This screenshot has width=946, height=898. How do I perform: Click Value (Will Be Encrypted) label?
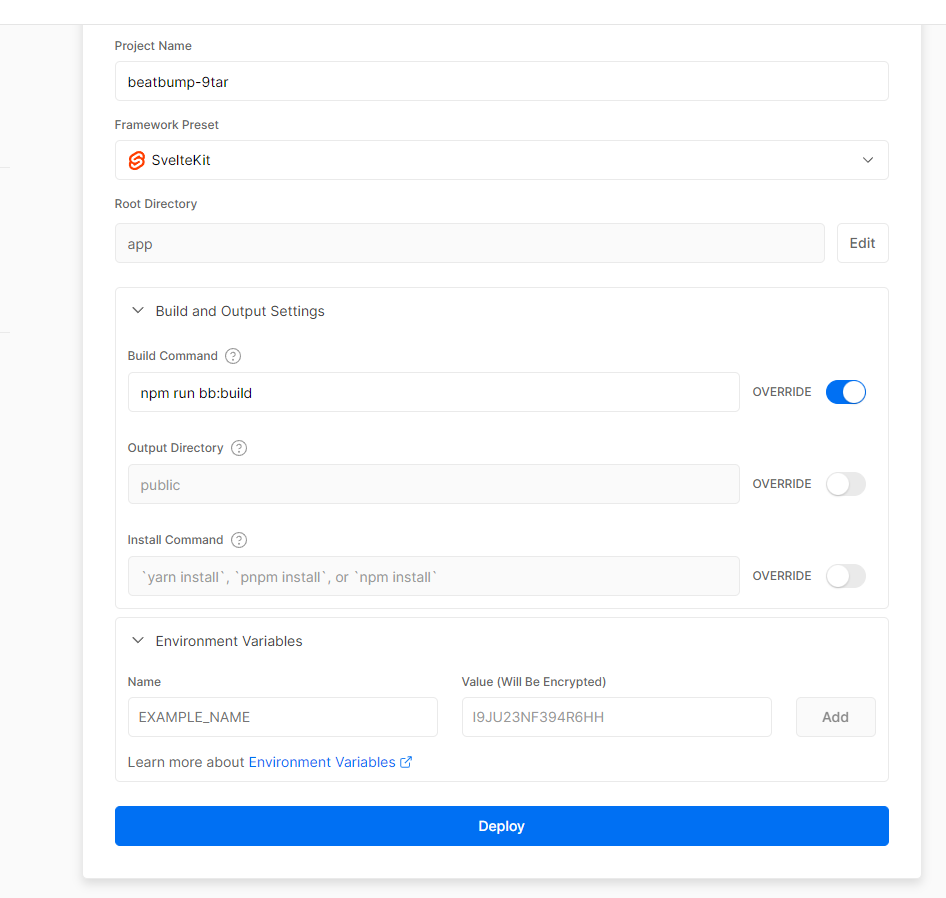pyautogui.click(x=534, y=682)
